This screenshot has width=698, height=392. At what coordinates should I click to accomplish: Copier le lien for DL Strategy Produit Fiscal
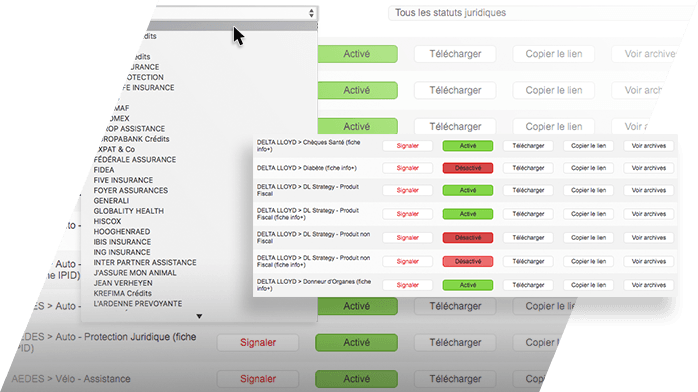588,190
